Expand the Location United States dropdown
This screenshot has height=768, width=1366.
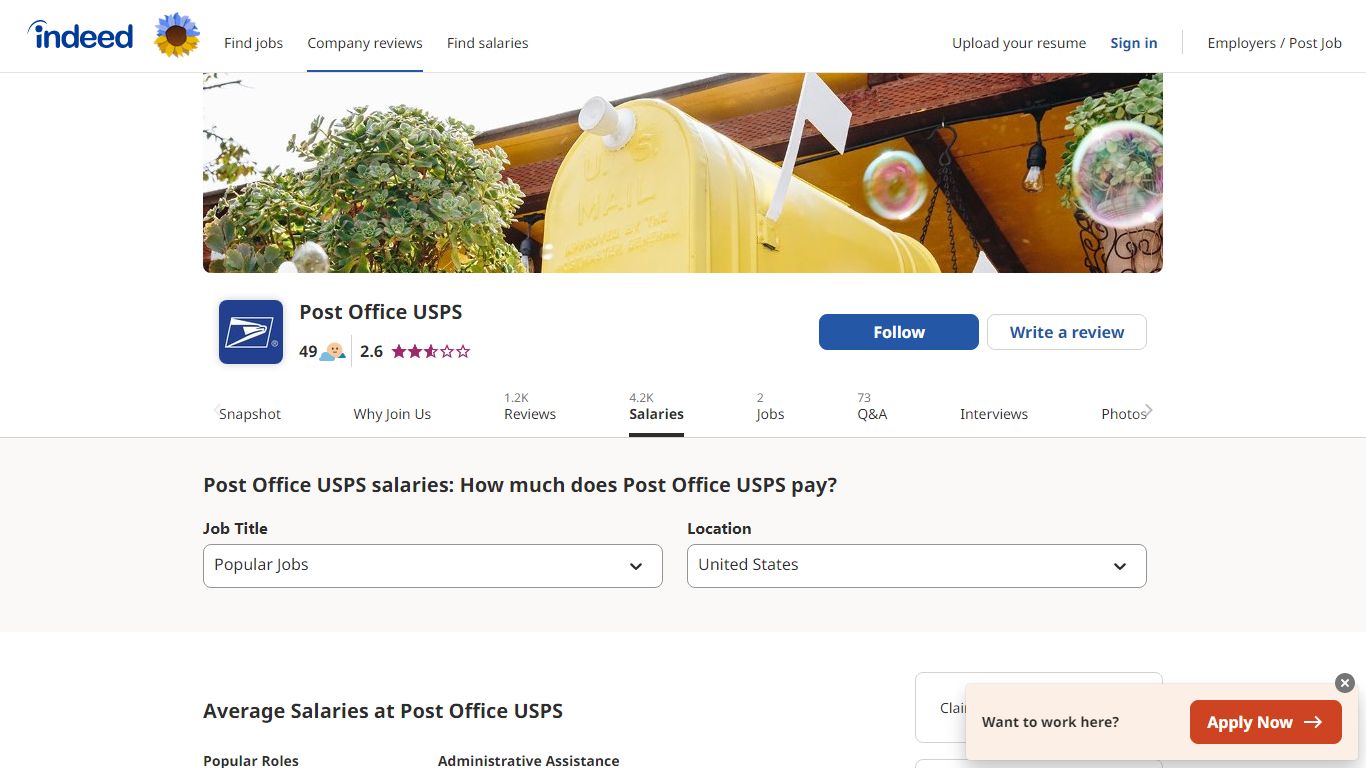pyautogui.click(x=917, y=566)
